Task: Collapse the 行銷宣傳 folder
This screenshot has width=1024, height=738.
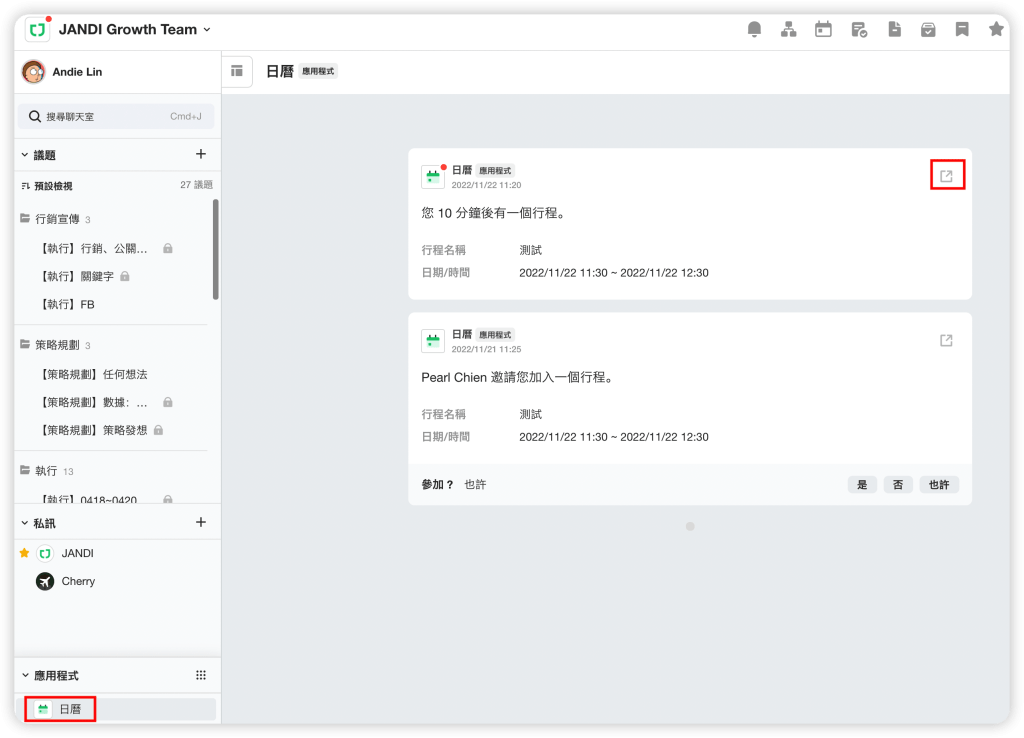Action: tap(25, 218)
